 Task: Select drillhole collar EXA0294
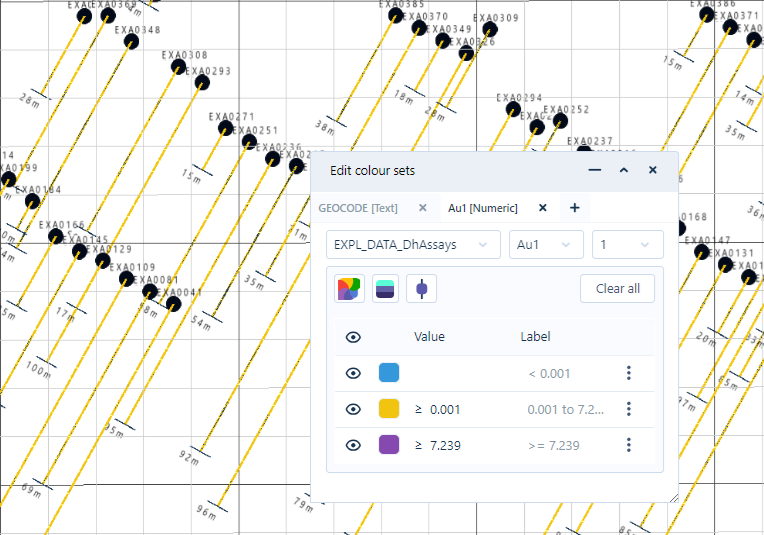[x=513, y=109]
